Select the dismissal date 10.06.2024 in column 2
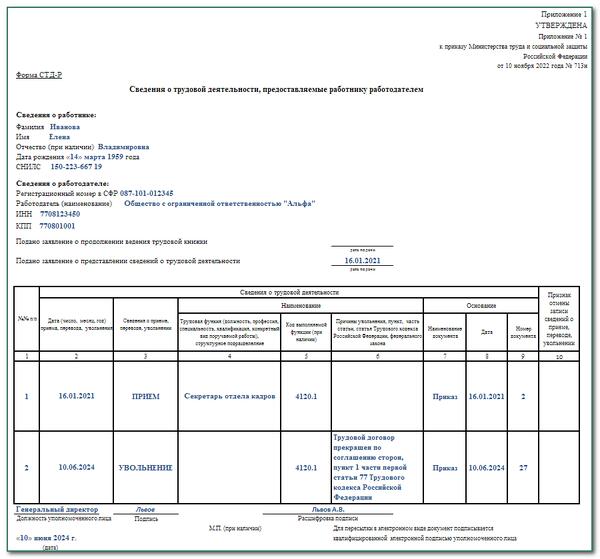 75,467
